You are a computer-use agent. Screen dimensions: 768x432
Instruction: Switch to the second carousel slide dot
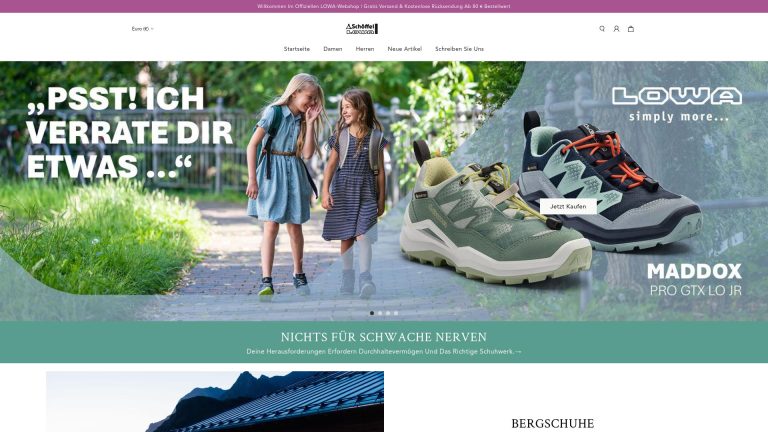point(380,313)
